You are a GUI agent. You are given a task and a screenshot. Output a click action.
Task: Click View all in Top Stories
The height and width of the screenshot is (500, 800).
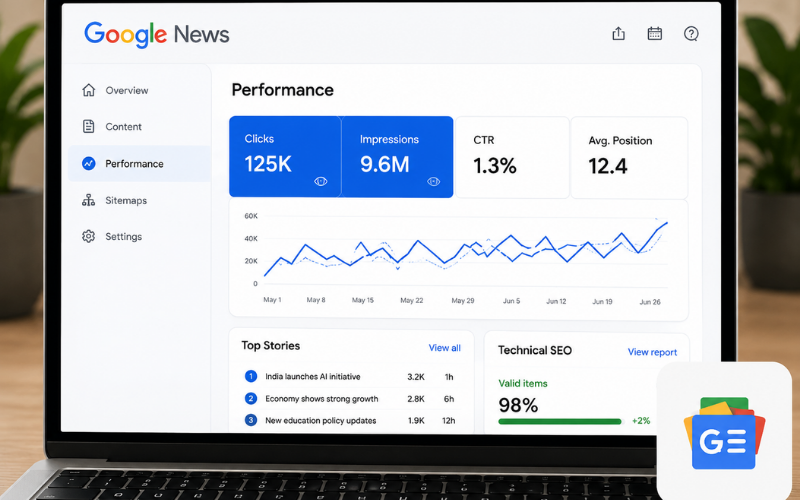pos(444,348)
